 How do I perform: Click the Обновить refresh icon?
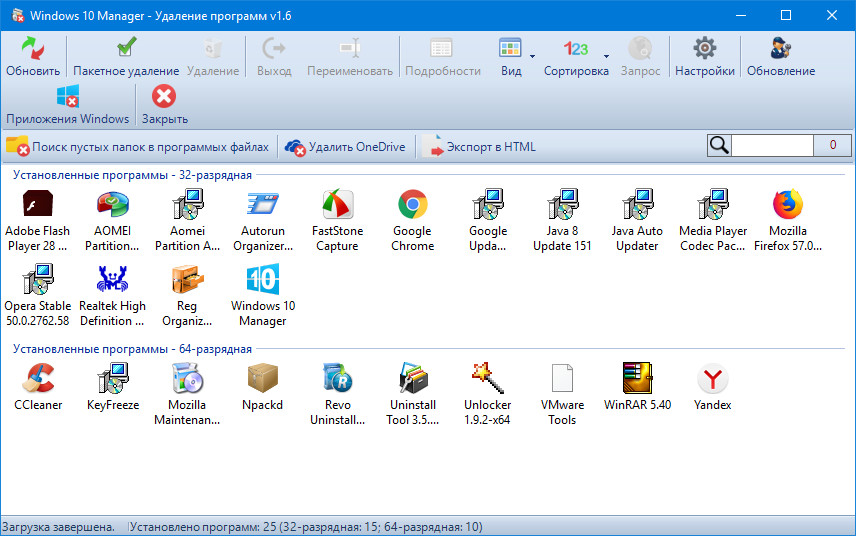[33, 48]
